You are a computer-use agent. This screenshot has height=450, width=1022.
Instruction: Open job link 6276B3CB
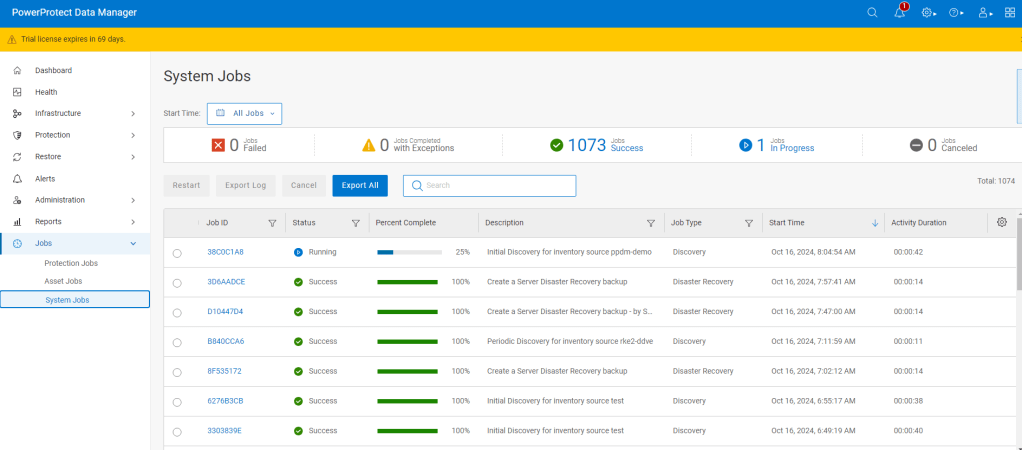pyautogui.click(x=225, y=401)
